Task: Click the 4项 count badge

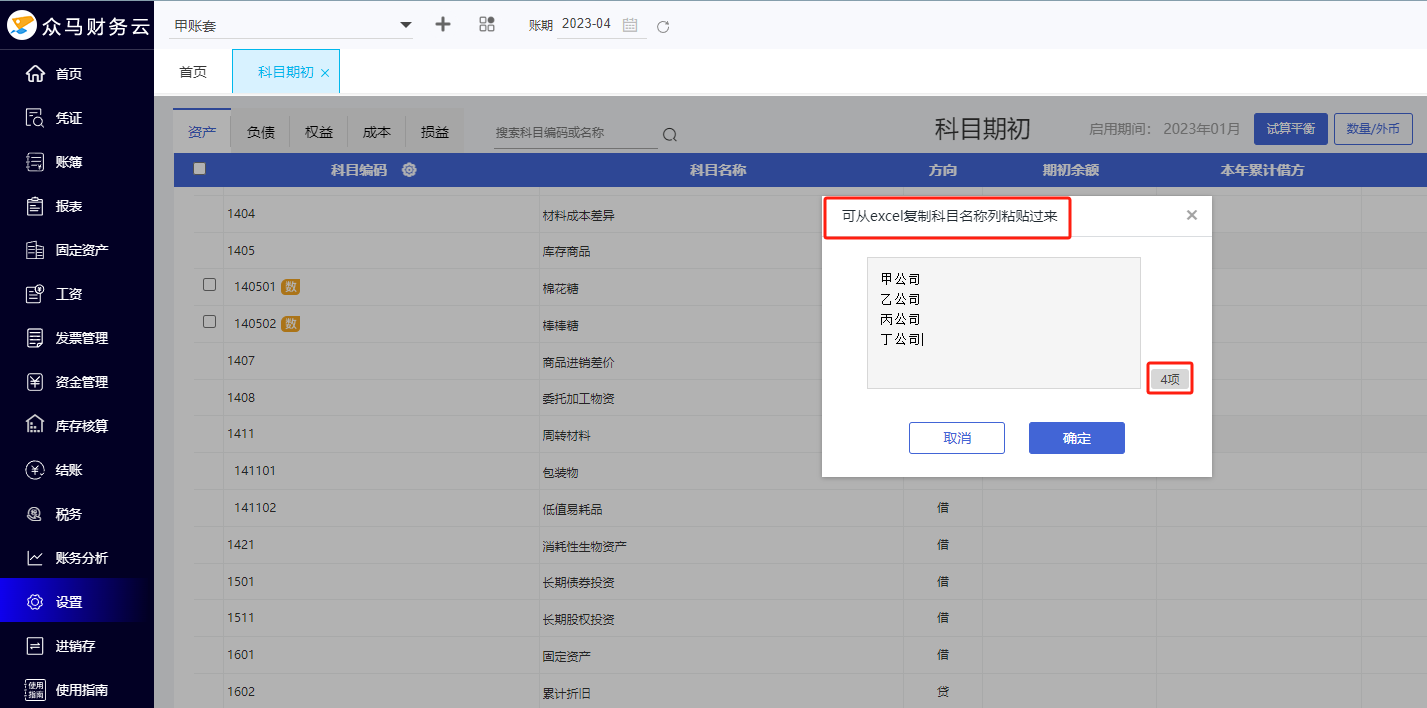Action: (x=1170, y=379)
